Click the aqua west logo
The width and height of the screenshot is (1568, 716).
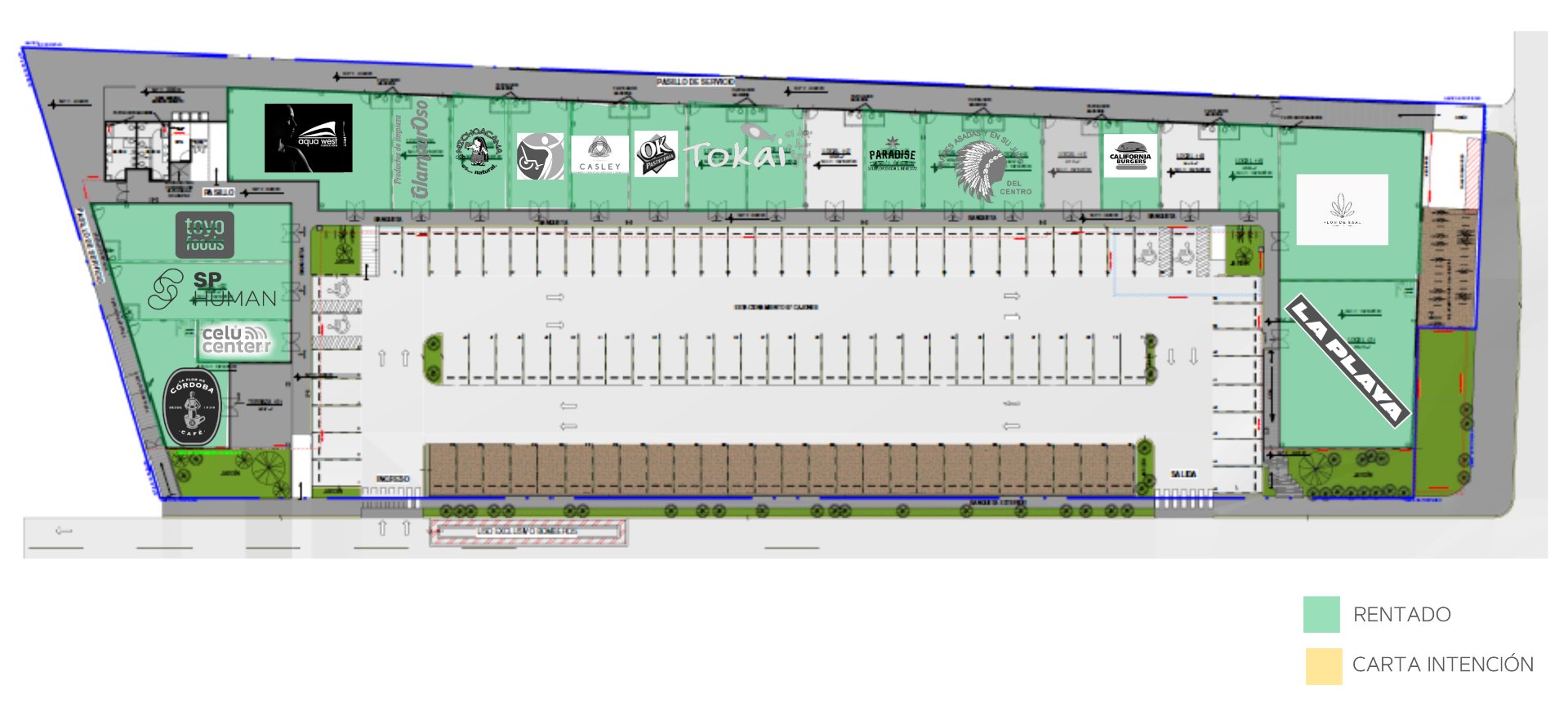point(309,138)
